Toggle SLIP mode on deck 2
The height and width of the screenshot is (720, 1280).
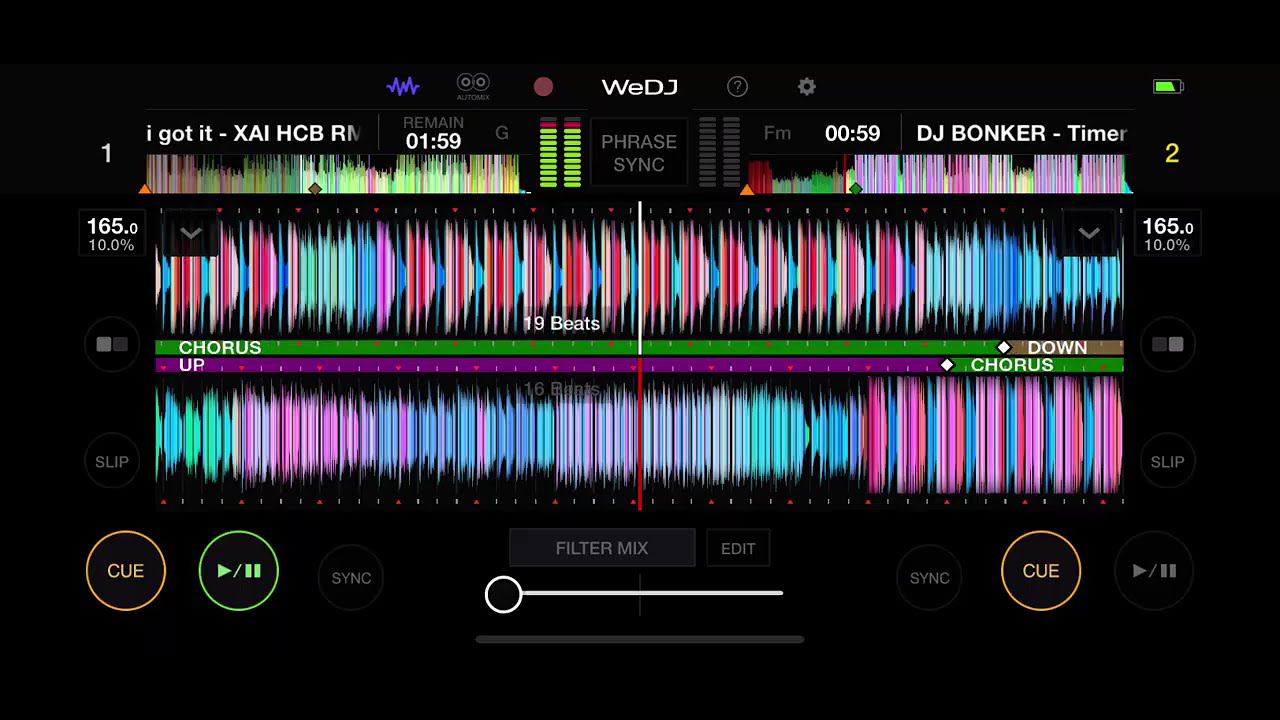tap(1167, 462)
